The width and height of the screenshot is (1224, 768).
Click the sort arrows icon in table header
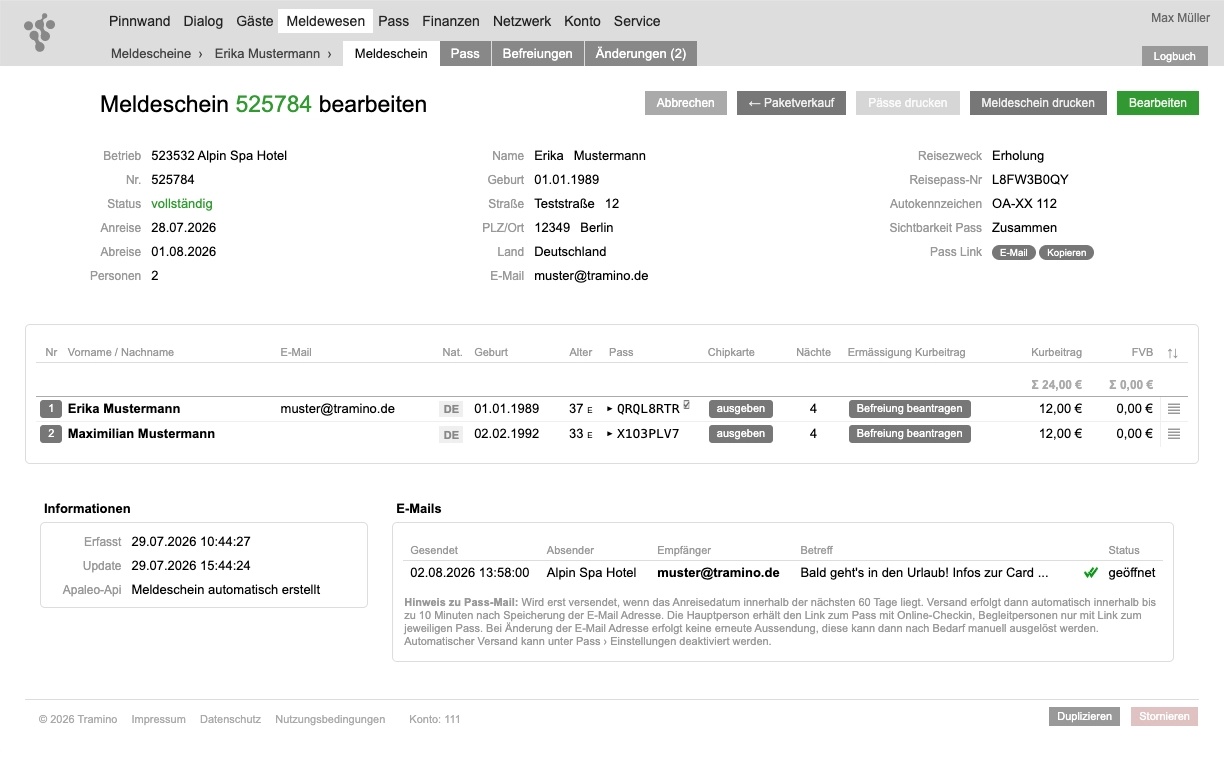[x=1173, y=353]
